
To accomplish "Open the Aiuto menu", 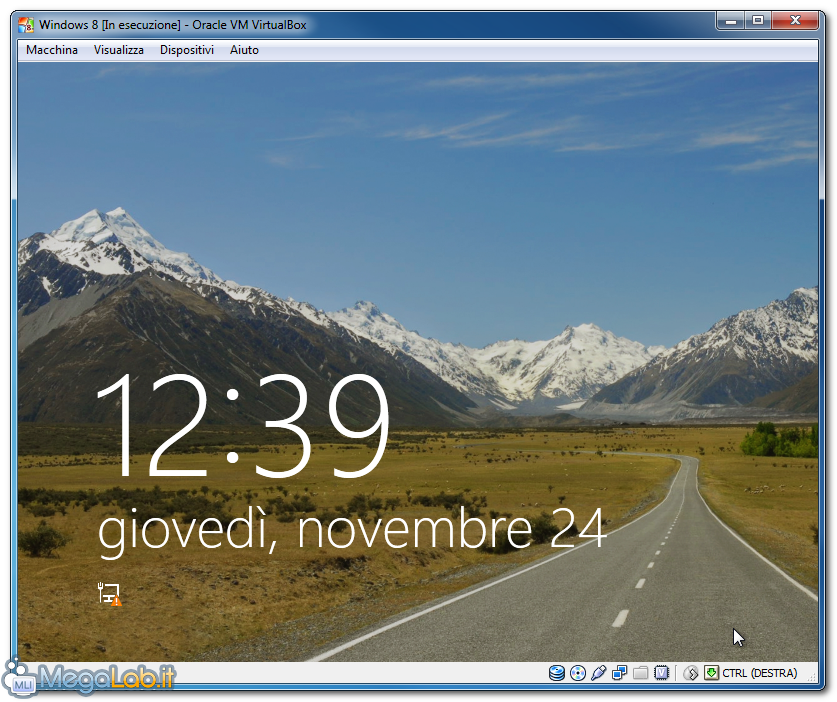I will [244, 50].
